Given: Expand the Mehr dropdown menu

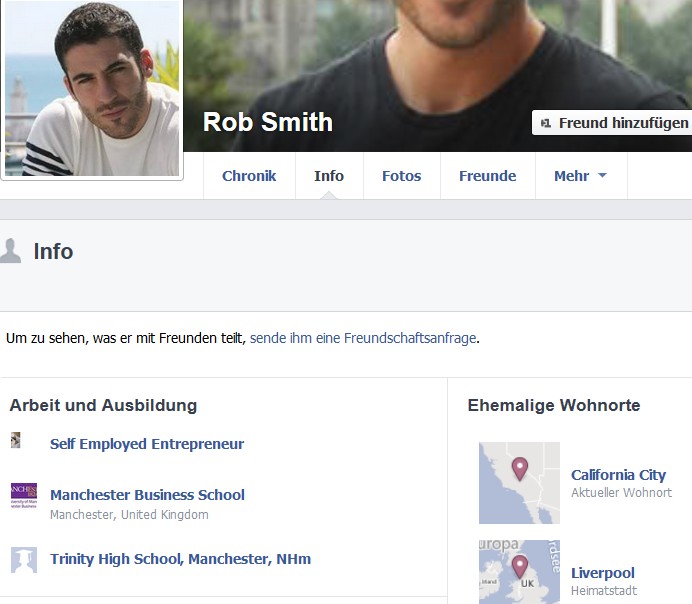Looking at the screenshot, I should pyautogui.click(x=580, y=176).
